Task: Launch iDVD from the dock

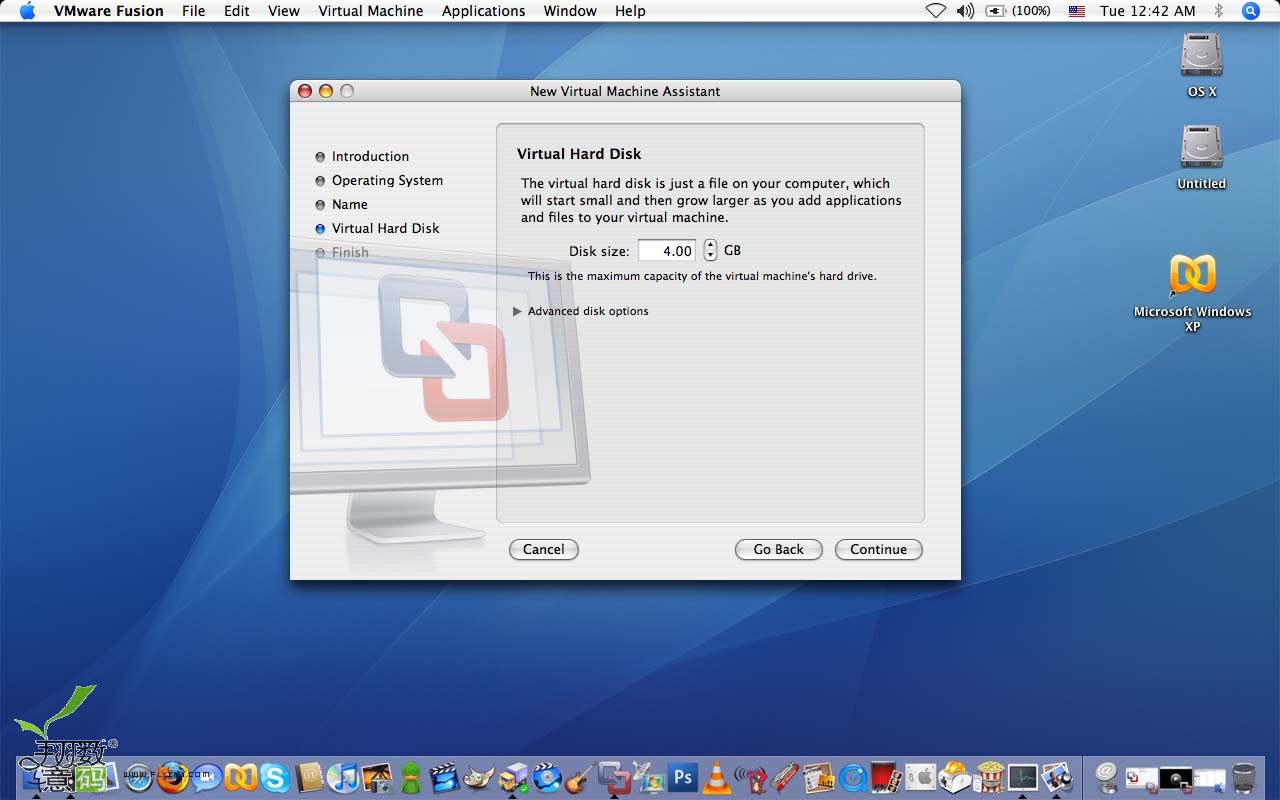Action: point(547,777)
